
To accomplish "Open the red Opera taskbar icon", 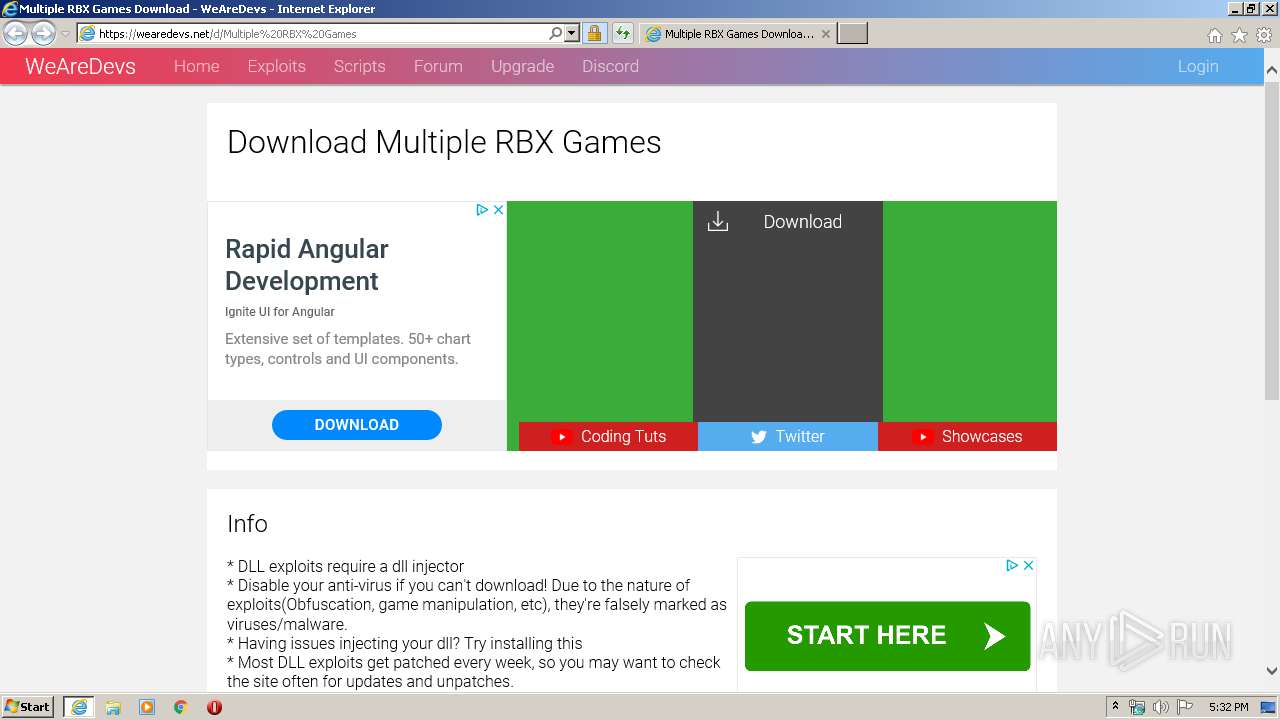I will (x=214, y=707).
